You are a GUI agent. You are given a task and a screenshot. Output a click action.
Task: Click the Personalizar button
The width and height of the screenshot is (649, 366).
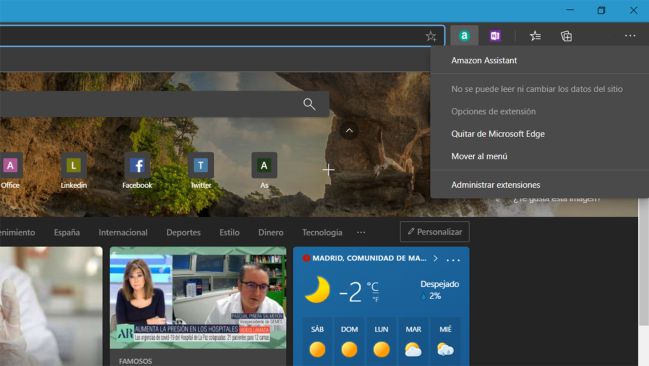click(435, 232)
